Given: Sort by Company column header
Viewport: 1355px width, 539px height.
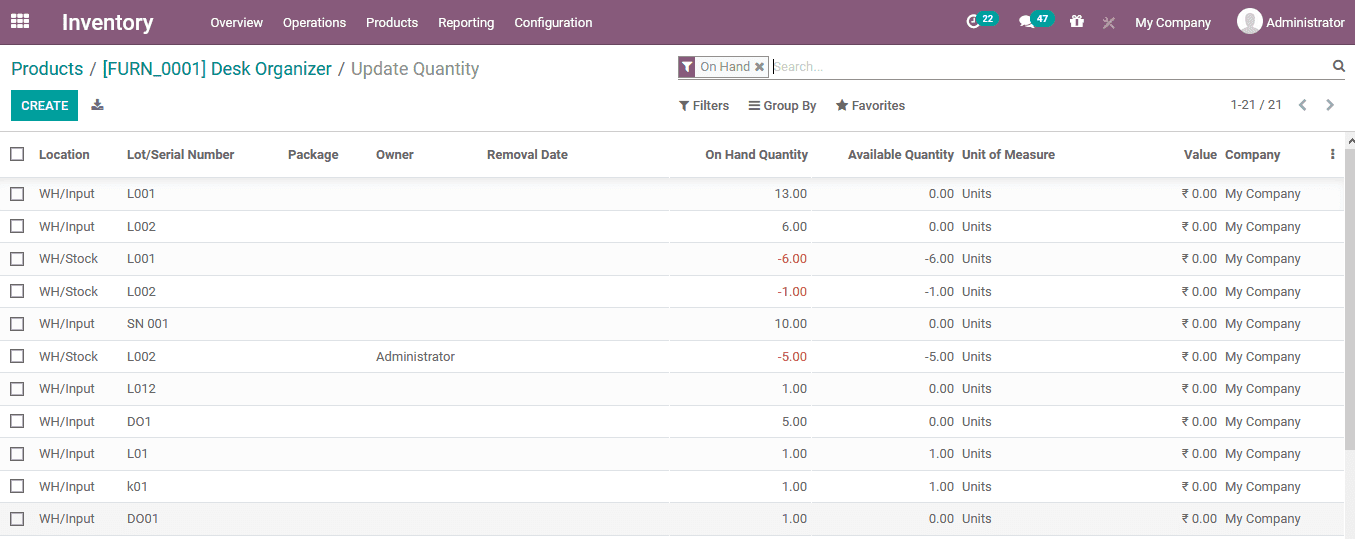Looking at the screenshot, I should [1252, 154].
